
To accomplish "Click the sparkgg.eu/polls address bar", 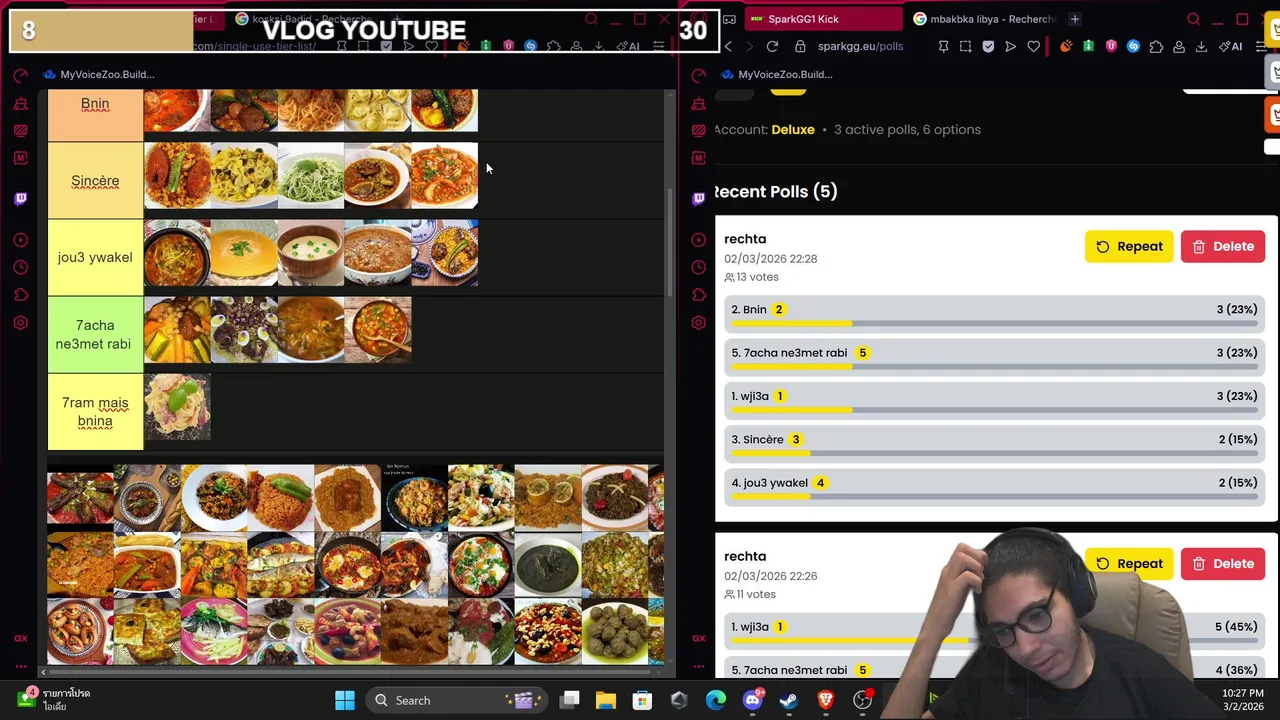I will pos(860,46).
